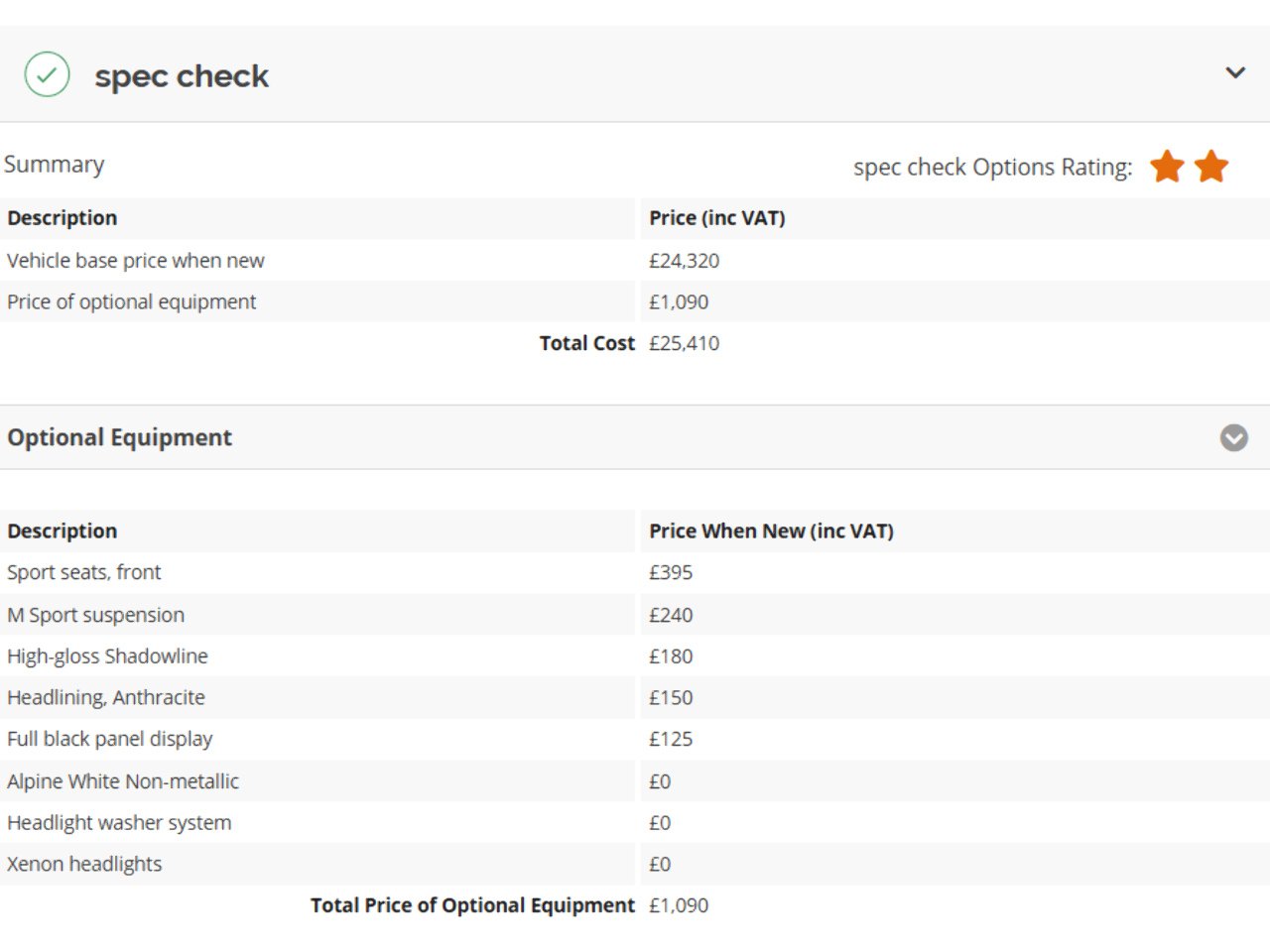Click the Summary label
1270x952 pixels.
pos(55,165)
